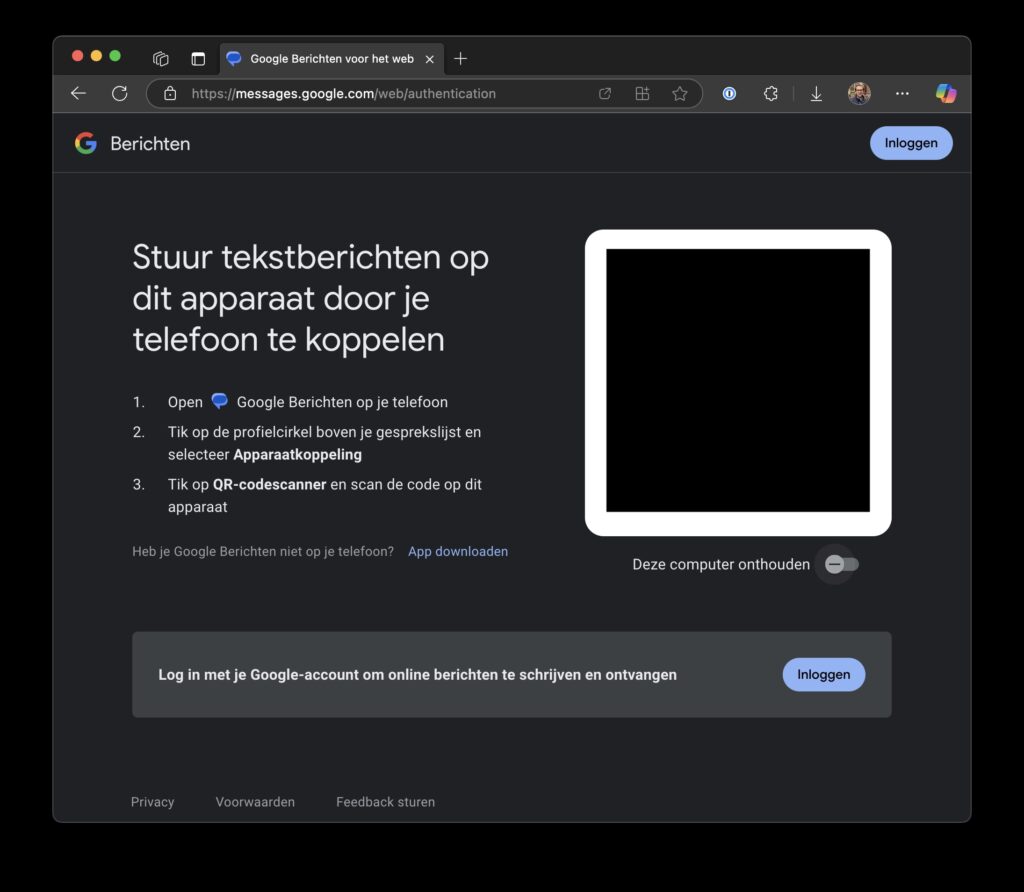Click the Google G logo
Image resolution: width=1024 pixels, height=892 pixels.
[x=86, y=143]
